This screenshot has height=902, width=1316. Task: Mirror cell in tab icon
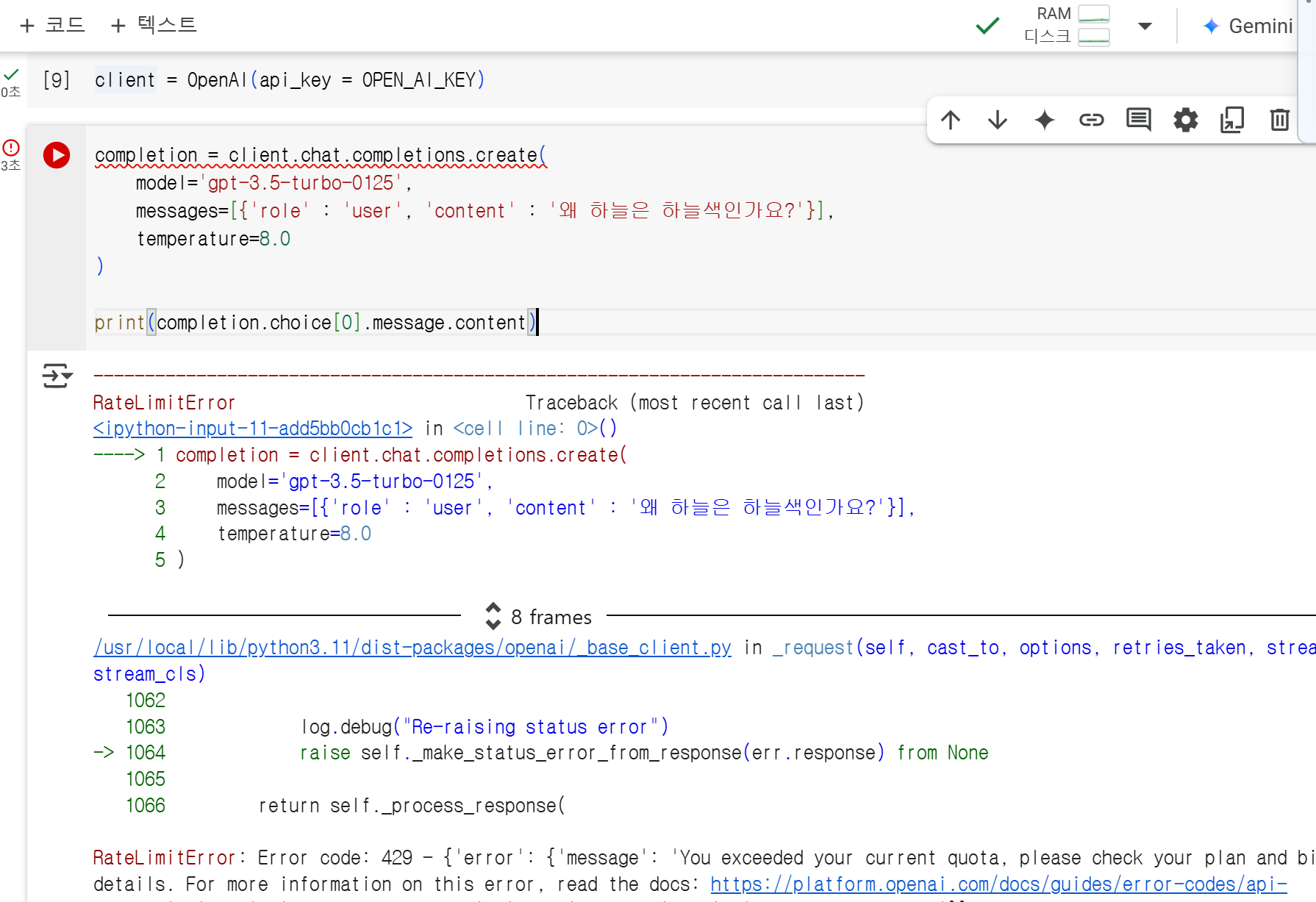tap(1232, 120)
